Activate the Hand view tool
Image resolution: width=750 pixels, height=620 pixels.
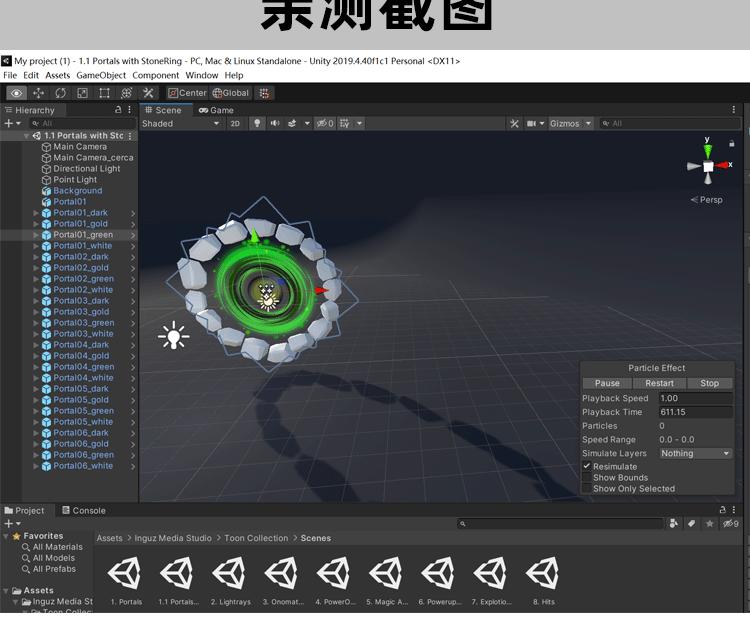pos(17,93)
